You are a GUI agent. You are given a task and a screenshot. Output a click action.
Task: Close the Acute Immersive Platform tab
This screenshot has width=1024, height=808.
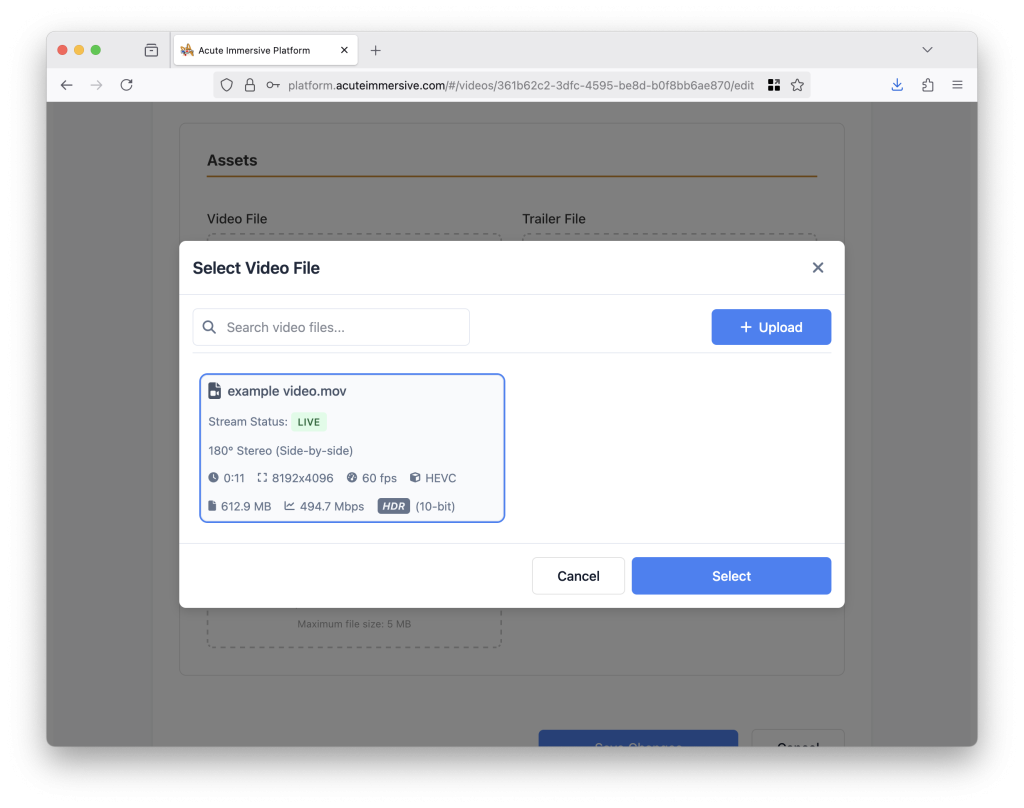344,50
